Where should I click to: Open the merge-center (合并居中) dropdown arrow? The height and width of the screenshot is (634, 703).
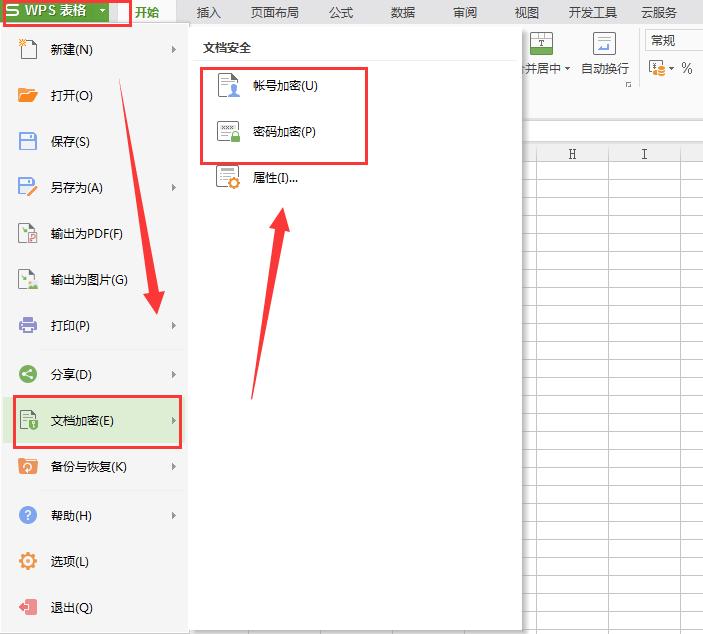pos(568,69)
